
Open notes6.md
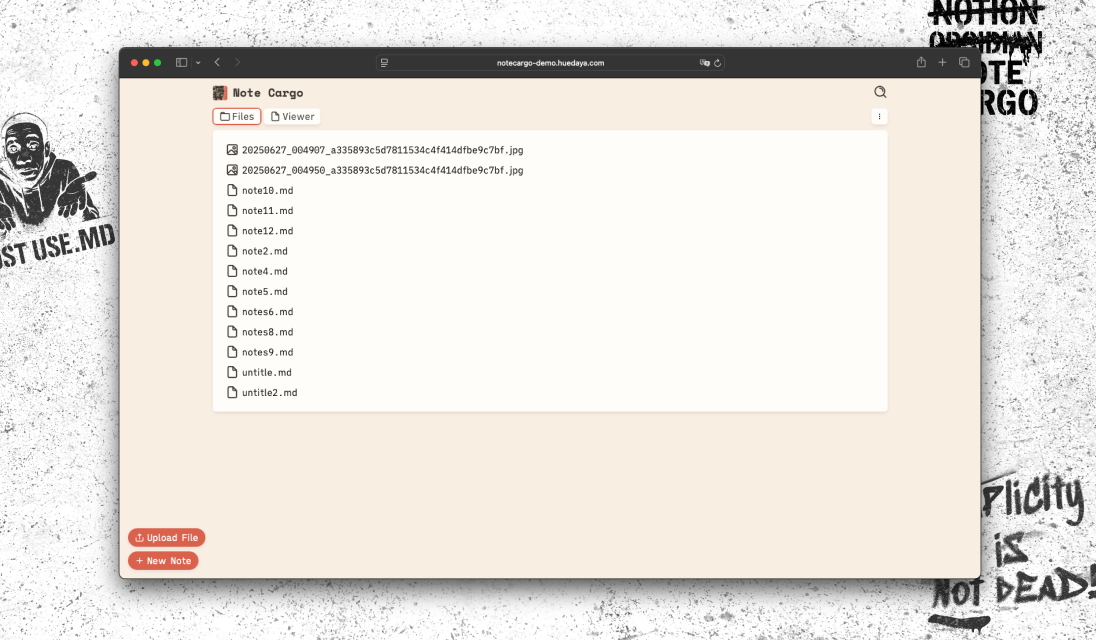(x=268, y=312)
